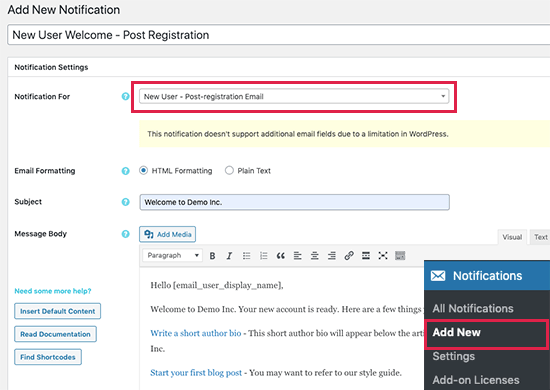Align text left in editor
This screenshot has width=550, height=390.
click(x=297, y=256)
